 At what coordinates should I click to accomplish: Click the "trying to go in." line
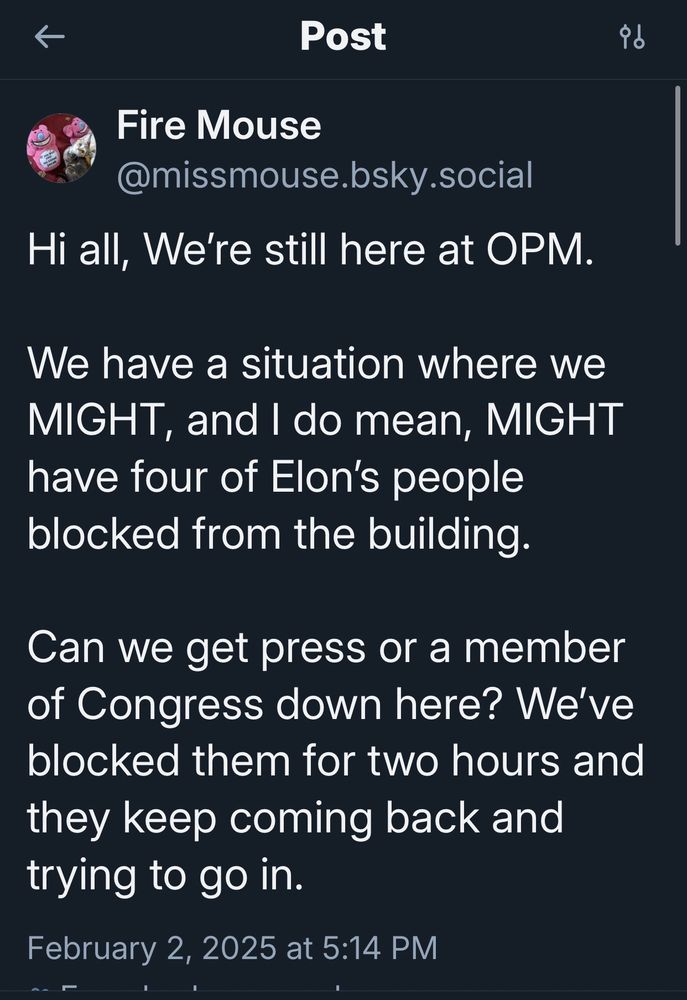coord(164,876)
